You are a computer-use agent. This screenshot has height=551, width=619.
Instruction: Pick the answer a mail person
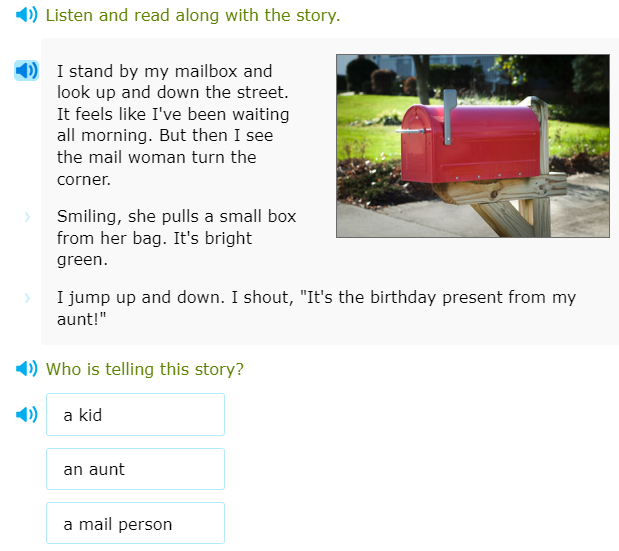point(135,524)
